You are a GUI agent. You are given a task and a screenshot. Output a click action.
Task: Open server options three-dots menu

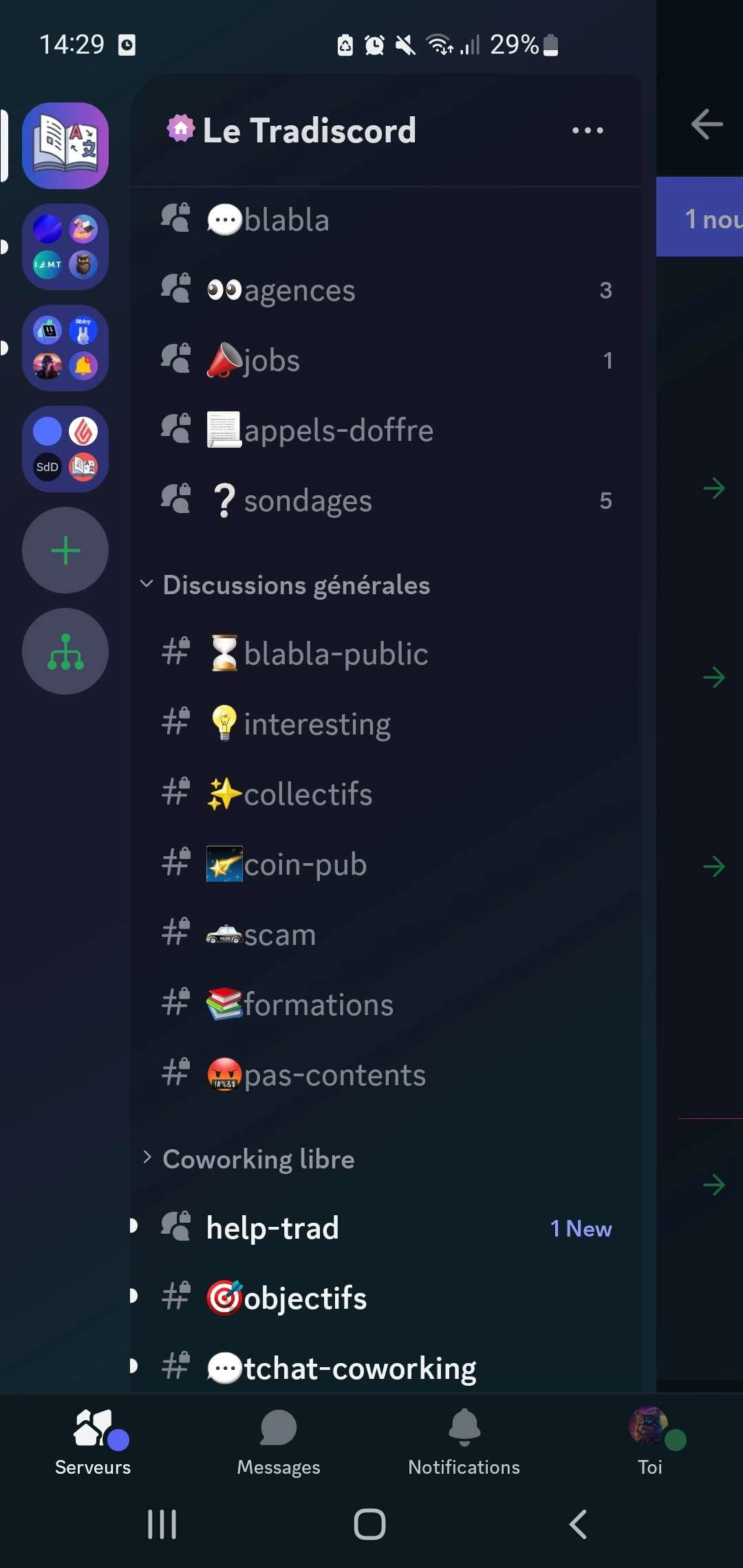coord(588,131)
